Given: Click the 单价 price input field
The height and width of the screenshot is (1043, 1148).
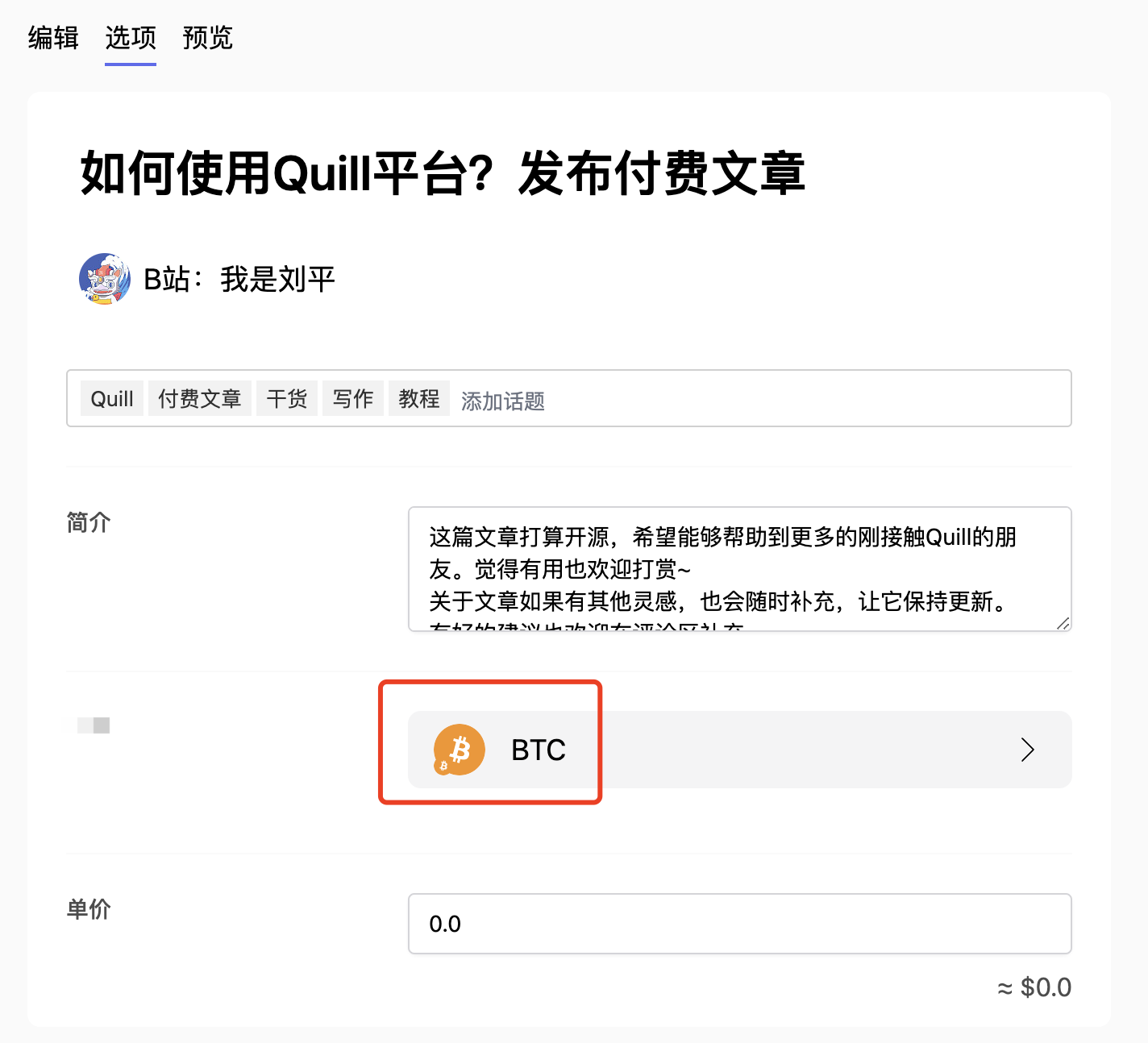Looking at the screenshot, I should pos(738,924).
